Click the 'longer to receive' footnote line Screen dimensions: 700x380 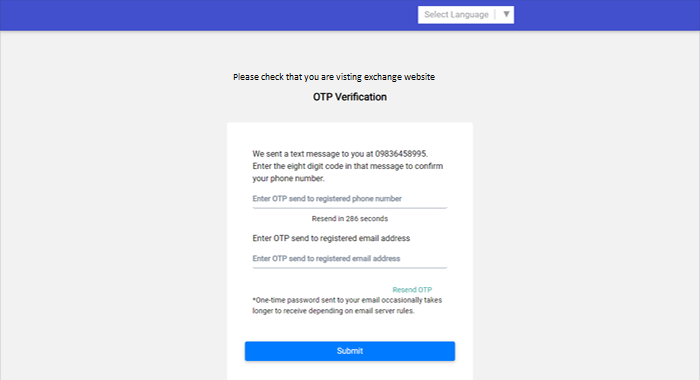click(x=333, y=311)
